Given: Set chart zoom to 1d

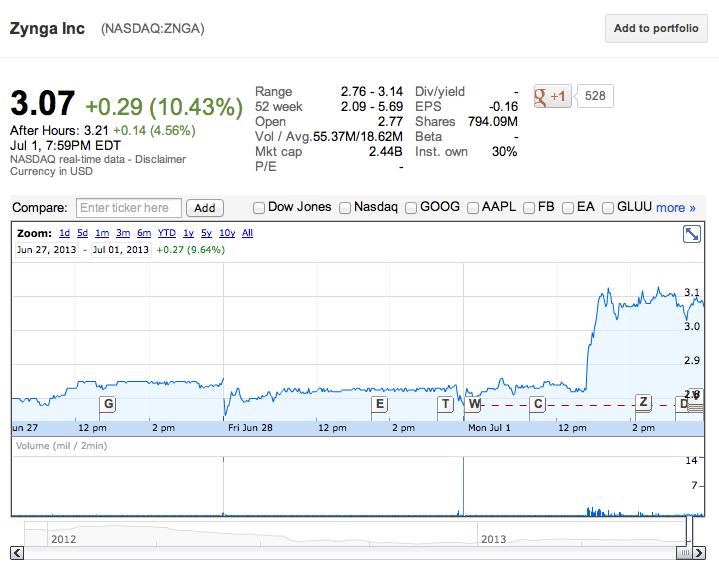Looking at the screenshot, I should (x=65, y=233).
